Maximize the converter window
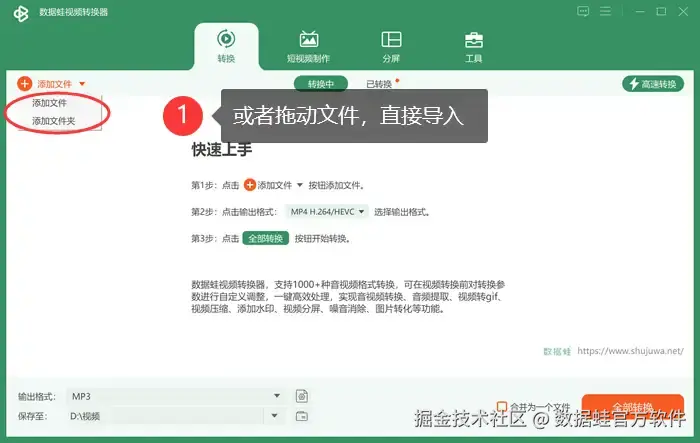 [661, 12]
